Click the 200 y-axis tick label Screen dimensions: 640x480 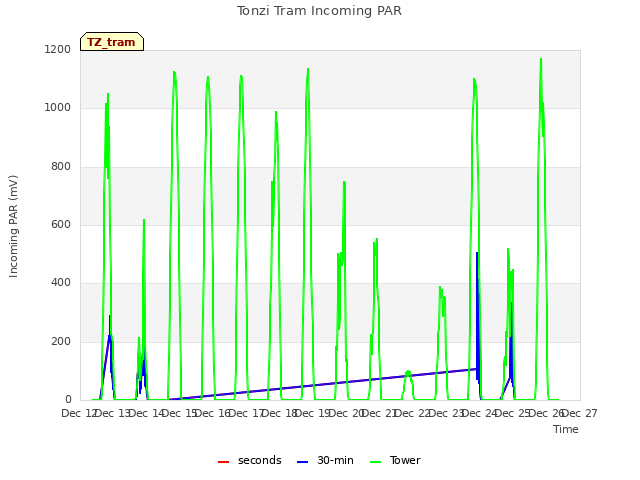61,341
